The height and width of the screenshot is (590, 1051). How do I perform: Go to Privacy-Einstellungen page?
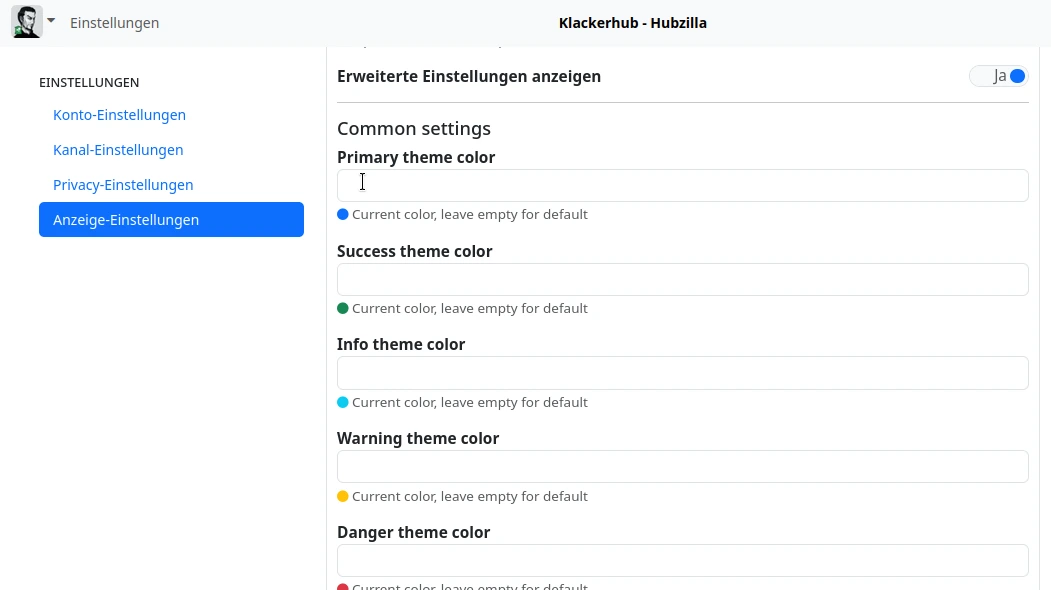coord(123,185)
